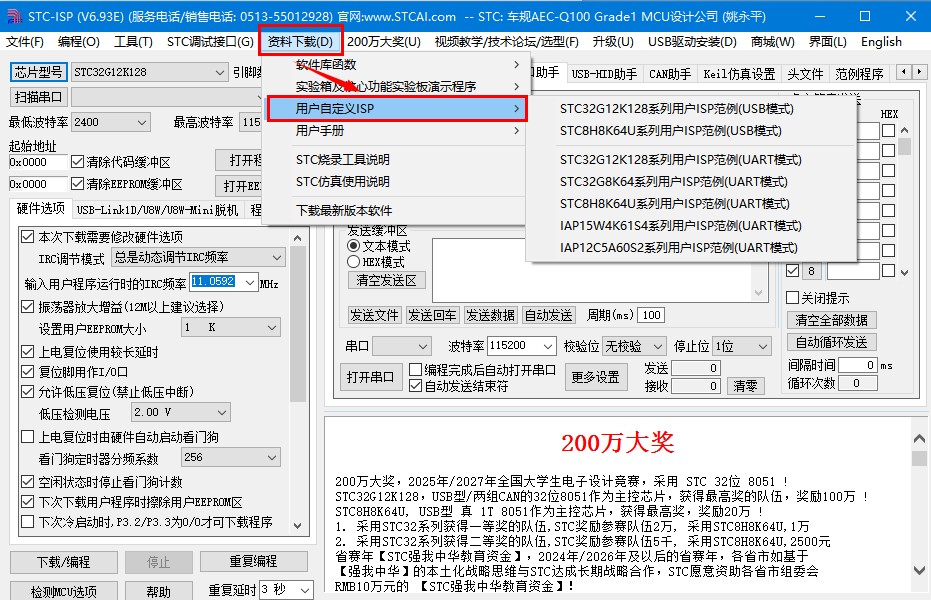
Task: Check the 关闭提示 checkbox
Action: (x=793, y=297)
